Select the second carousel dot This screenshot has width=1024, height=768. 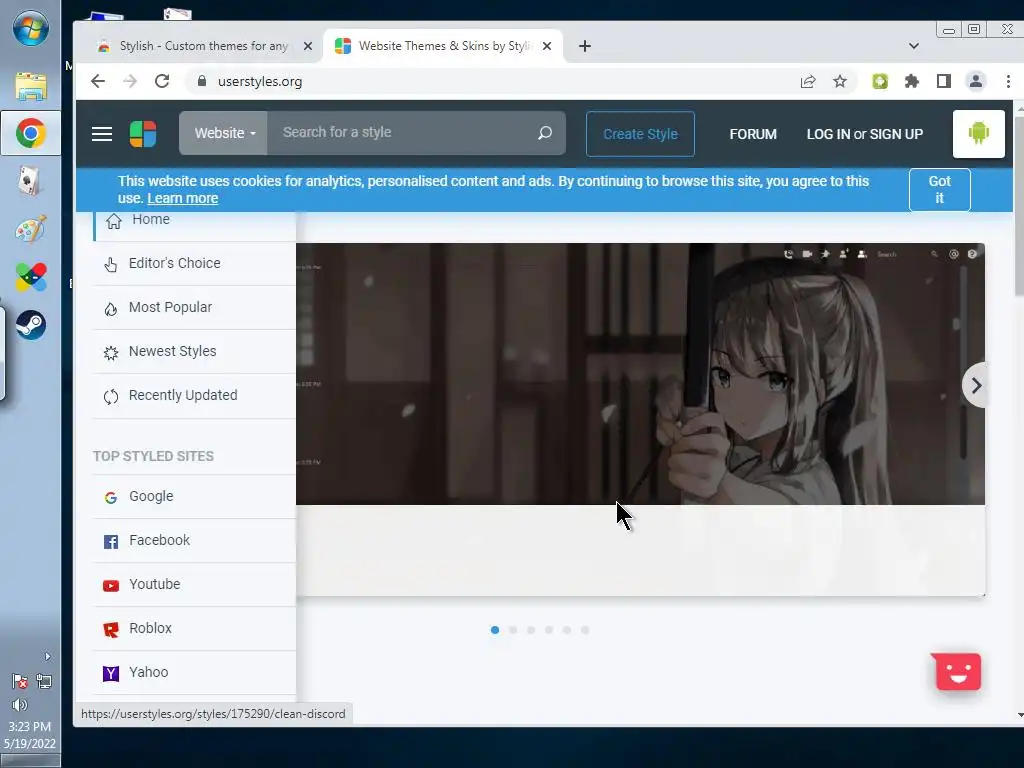513,630
